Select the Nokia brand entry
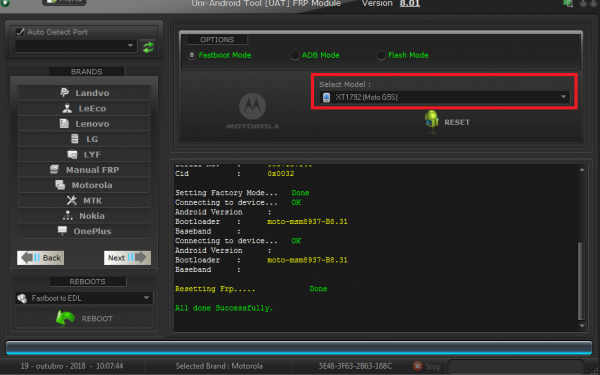This screenshot has width=600, height=375. coord(84,216)
